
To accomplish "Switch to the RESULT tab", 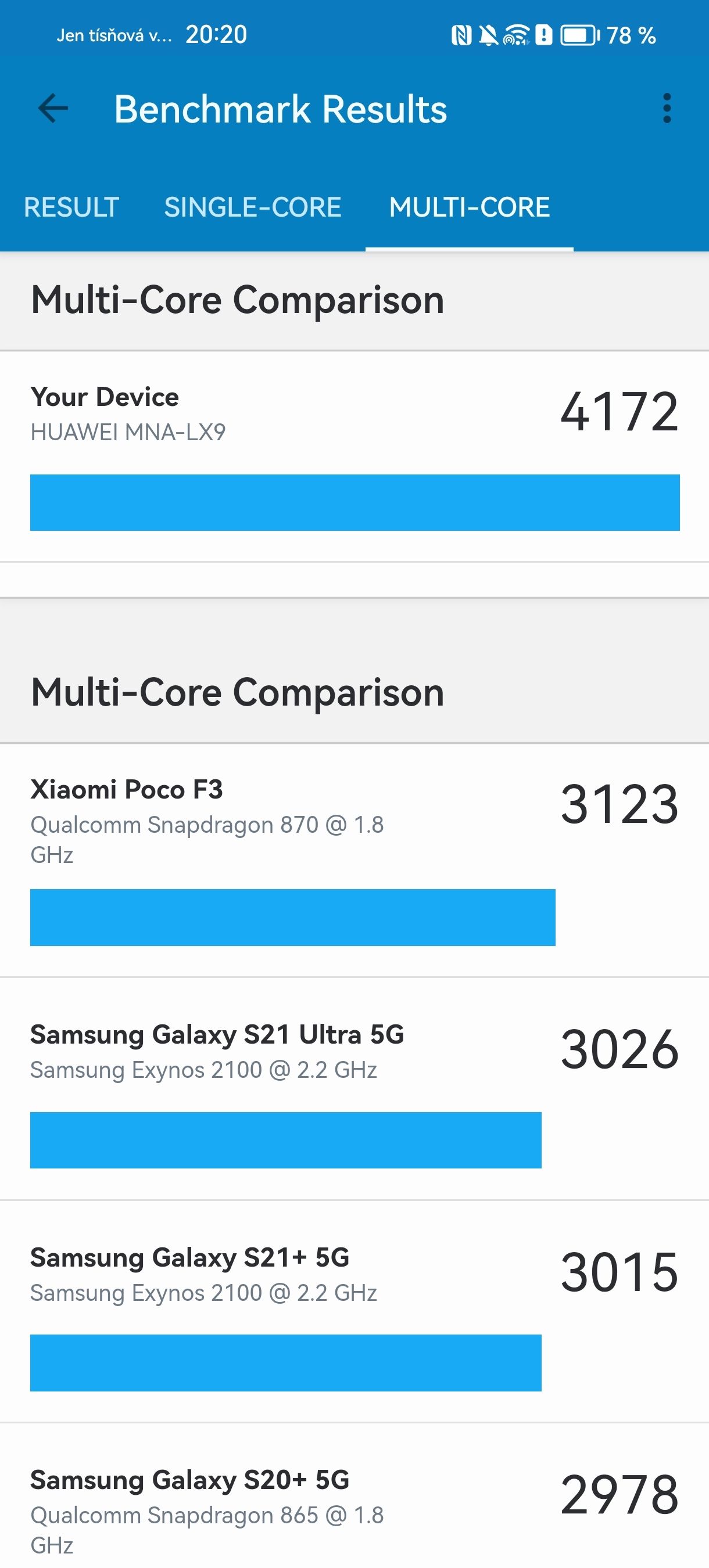I will click(71, 207).
